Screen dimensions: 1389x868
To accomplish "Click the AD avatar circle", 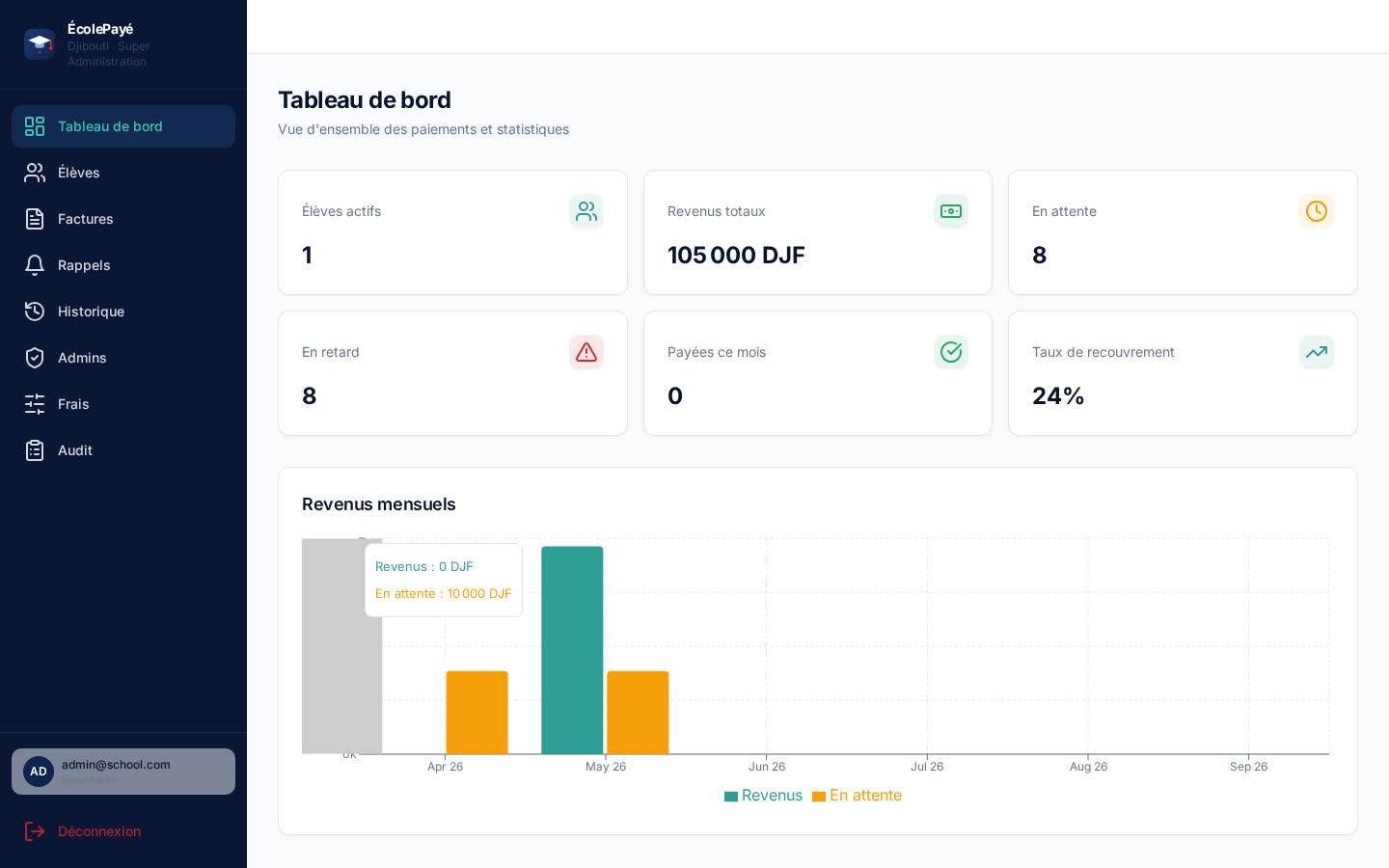I will tap(39, 772).
